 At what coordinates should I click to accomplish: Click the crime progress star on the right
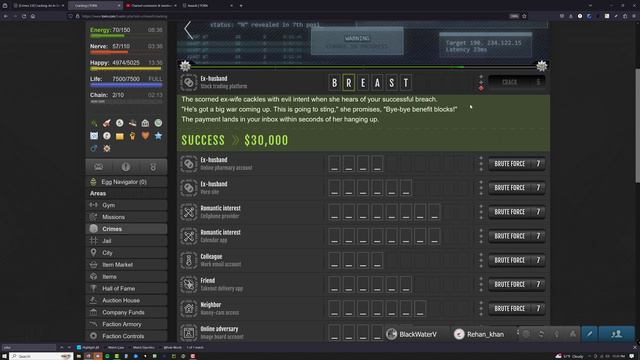[x=542, y=66]
